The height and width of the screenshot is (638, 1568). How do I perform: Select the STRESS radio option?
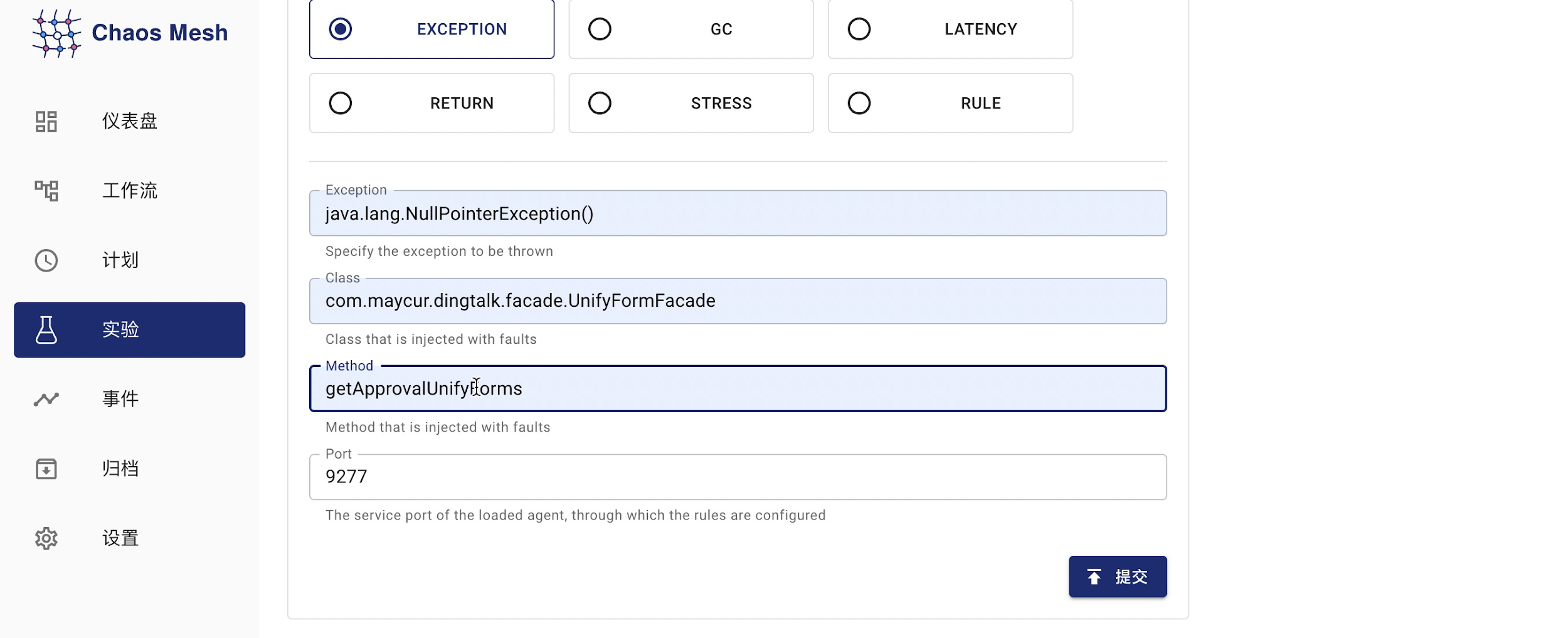click(x=600, y=103)
